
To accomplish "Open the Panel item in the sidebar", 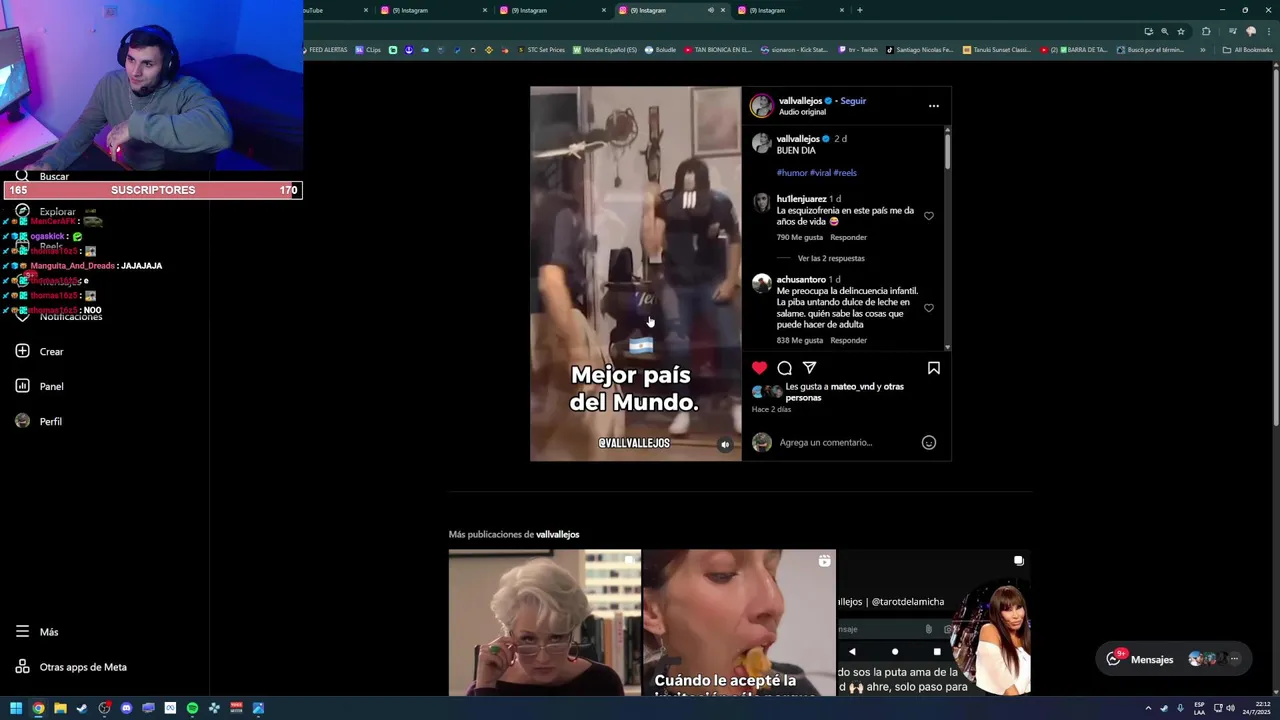I will [x=40, y=386].
